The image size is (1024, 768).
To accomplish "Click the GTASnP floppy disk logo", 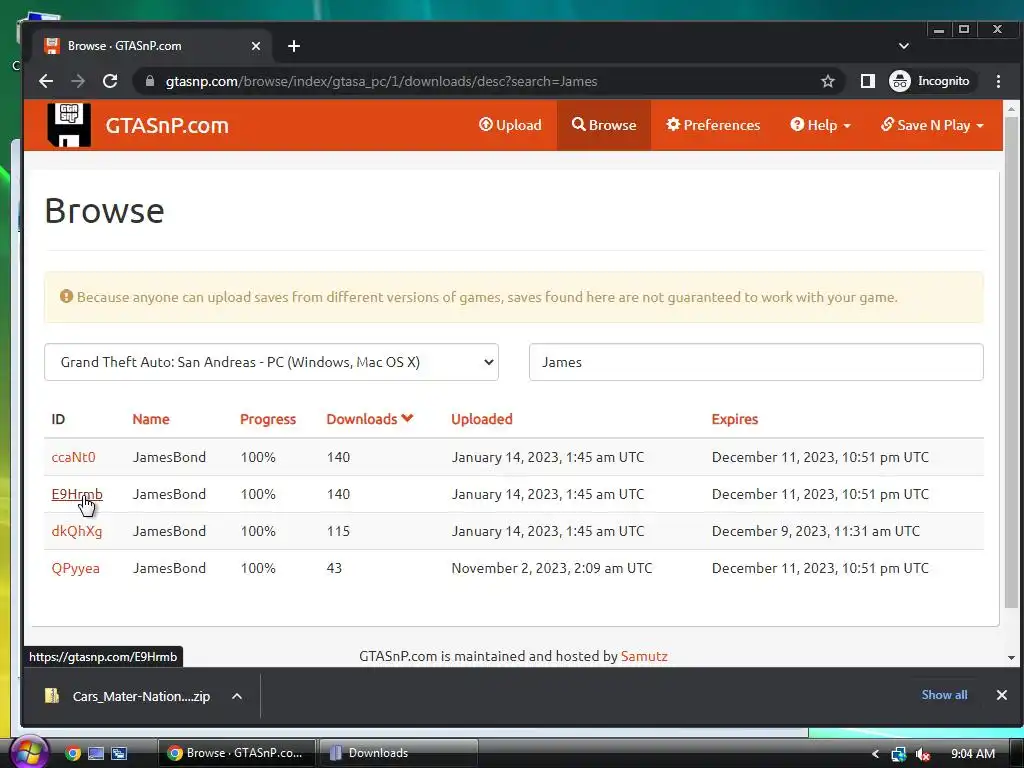I will point(69,125).
